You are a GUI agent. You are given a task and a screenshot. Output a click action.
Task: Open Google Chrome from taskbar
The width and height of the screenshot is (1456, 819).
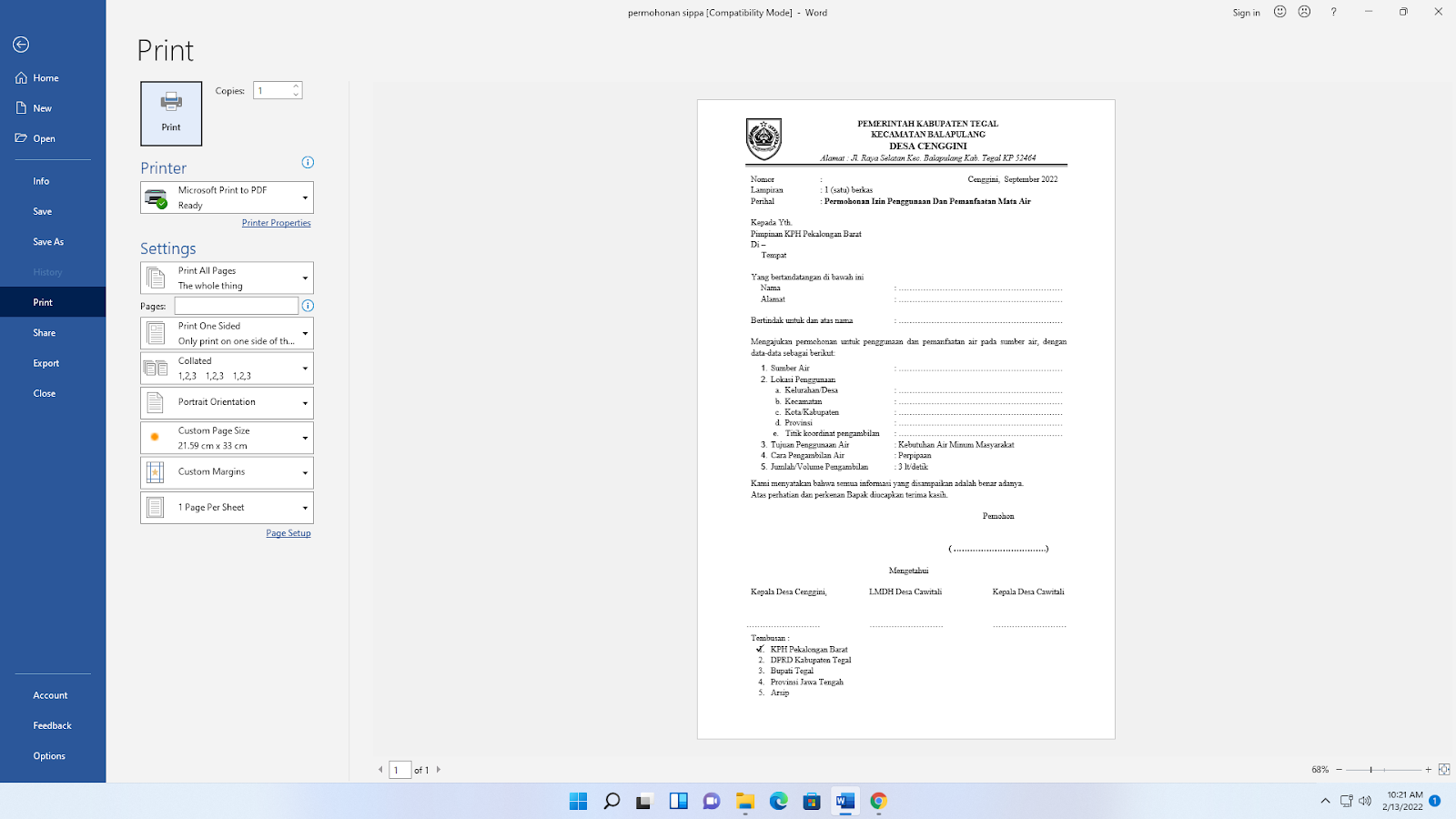tap(878, 801)
